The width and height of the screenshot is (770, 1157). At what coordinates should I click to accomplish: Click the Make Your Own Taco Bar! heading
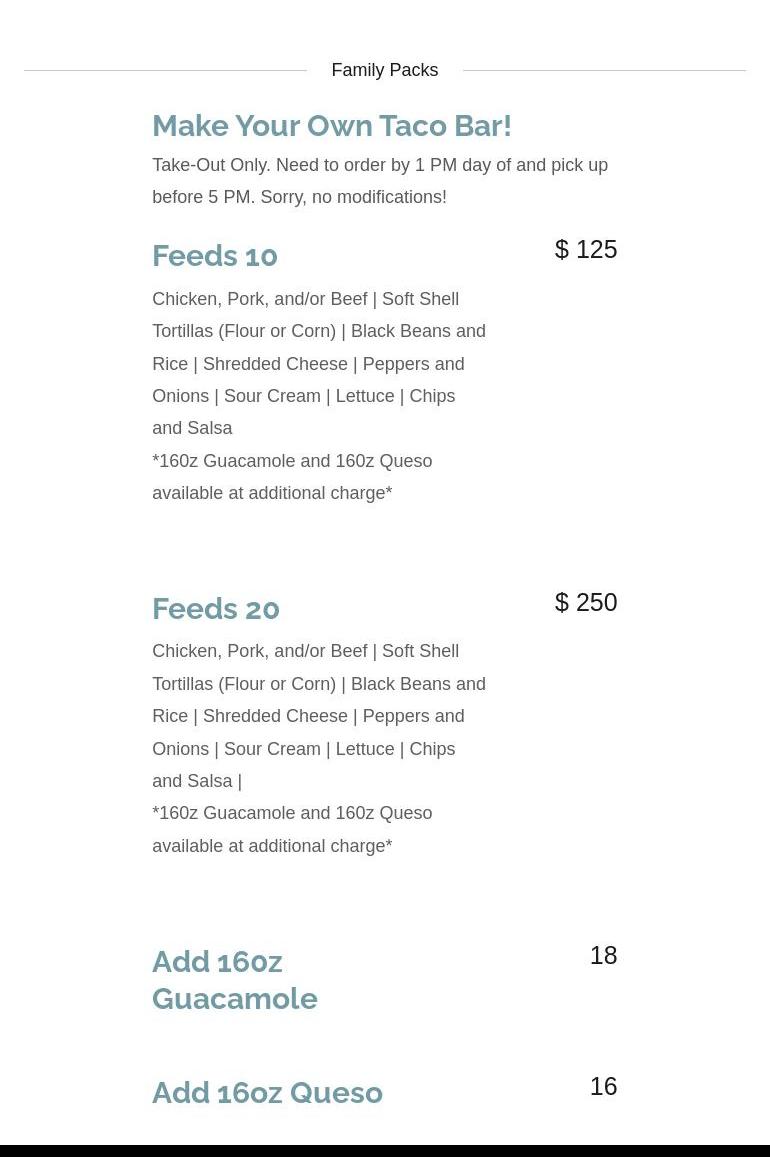331,126
